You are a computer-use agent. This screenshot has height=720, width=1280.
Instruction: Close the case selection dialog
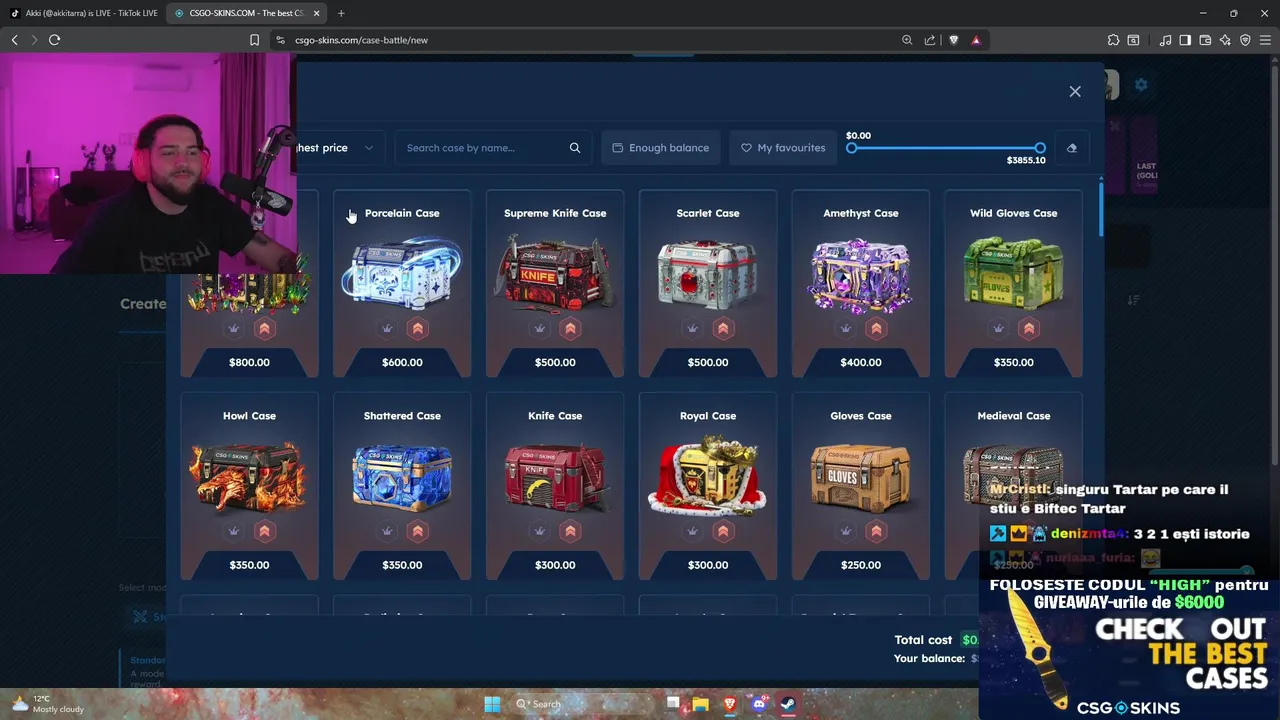pyautogui.click(x=1075, y=91)
